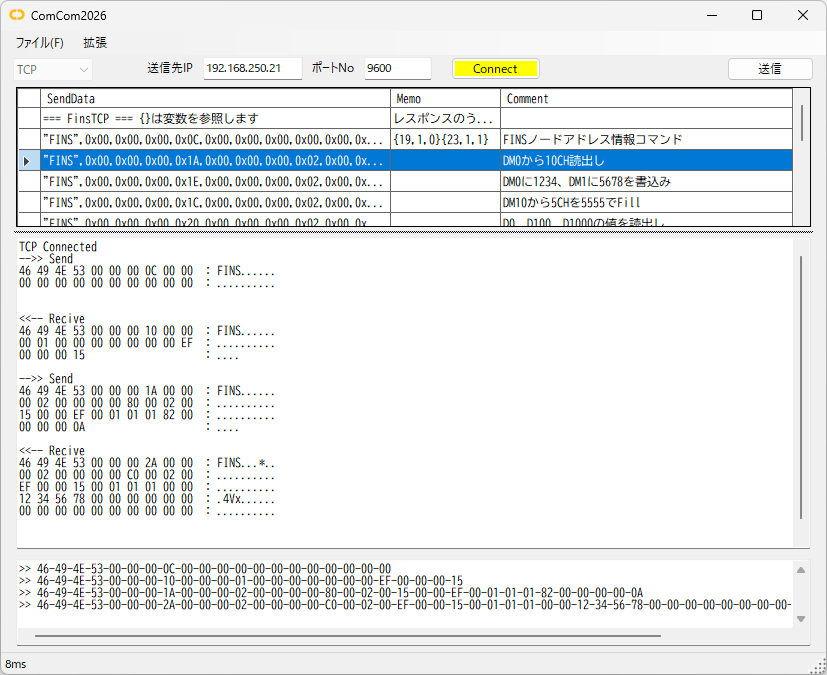This screenshot has height=675, width=827.
Task: Select the SendData cell containing 0x0C
Action: point(215,140)
